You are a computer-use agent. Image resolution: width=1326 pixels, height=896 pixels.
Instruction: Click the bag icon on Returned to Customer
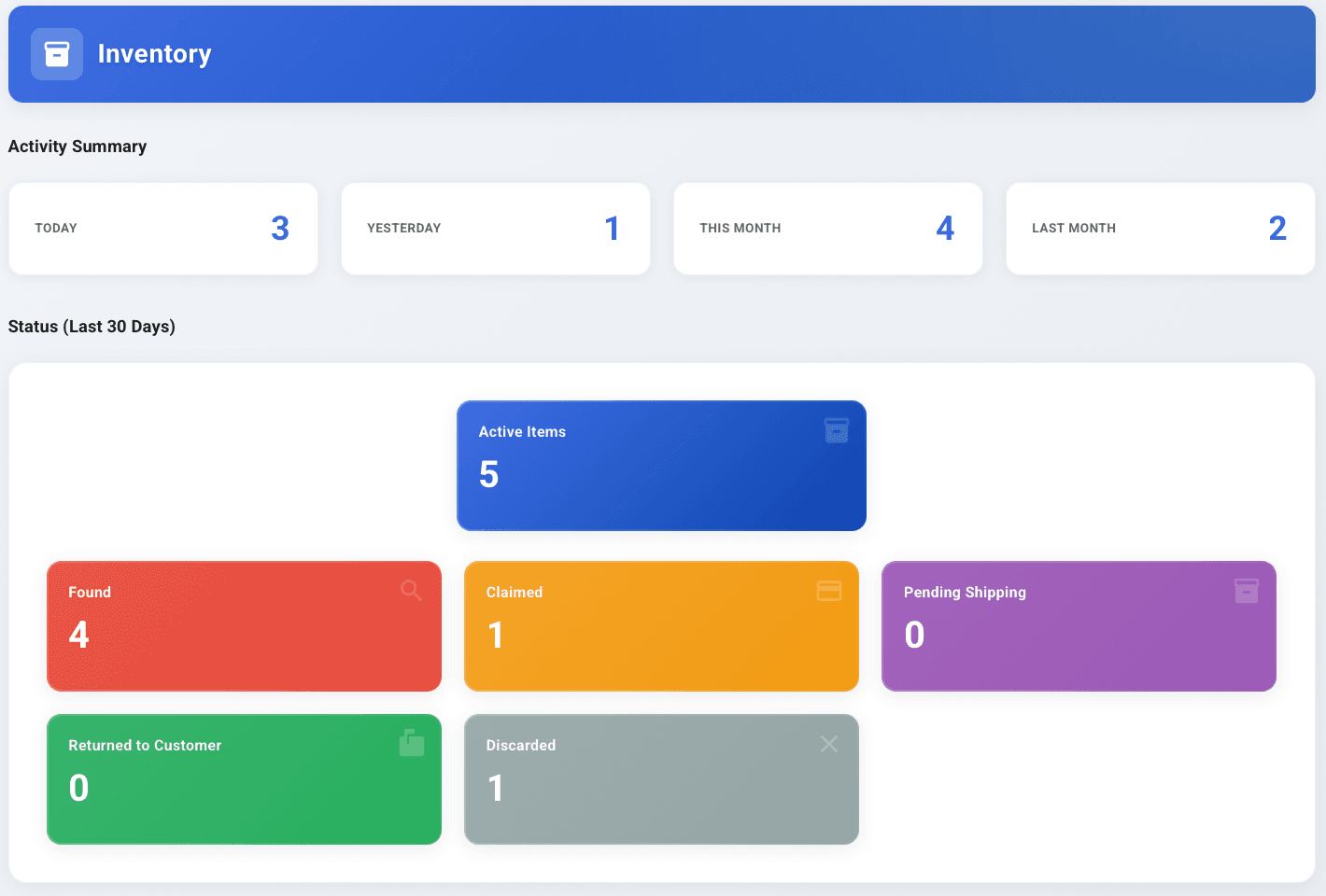[412, 743]
